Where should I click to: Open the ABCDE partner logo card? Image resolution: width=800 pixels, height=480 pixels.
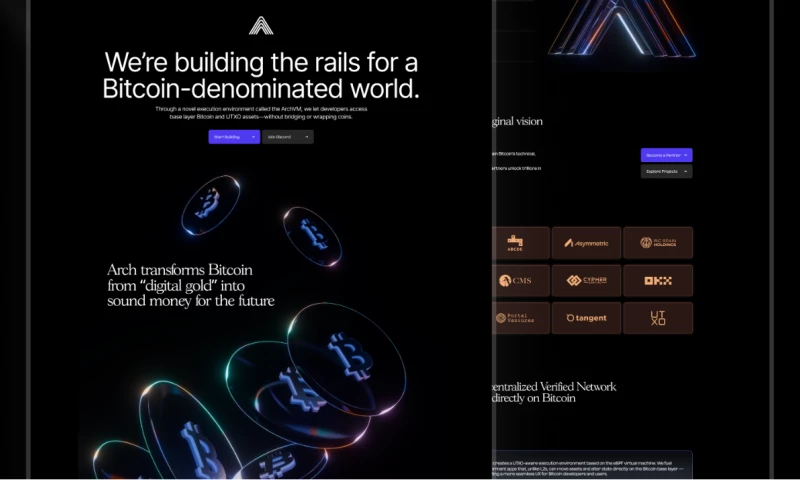[x=521, y=243]
